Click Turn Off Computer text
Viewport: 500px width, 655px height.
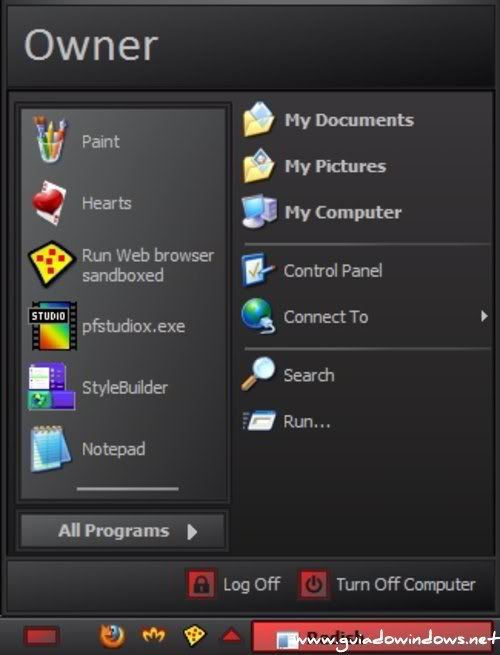tap(406, 584)
